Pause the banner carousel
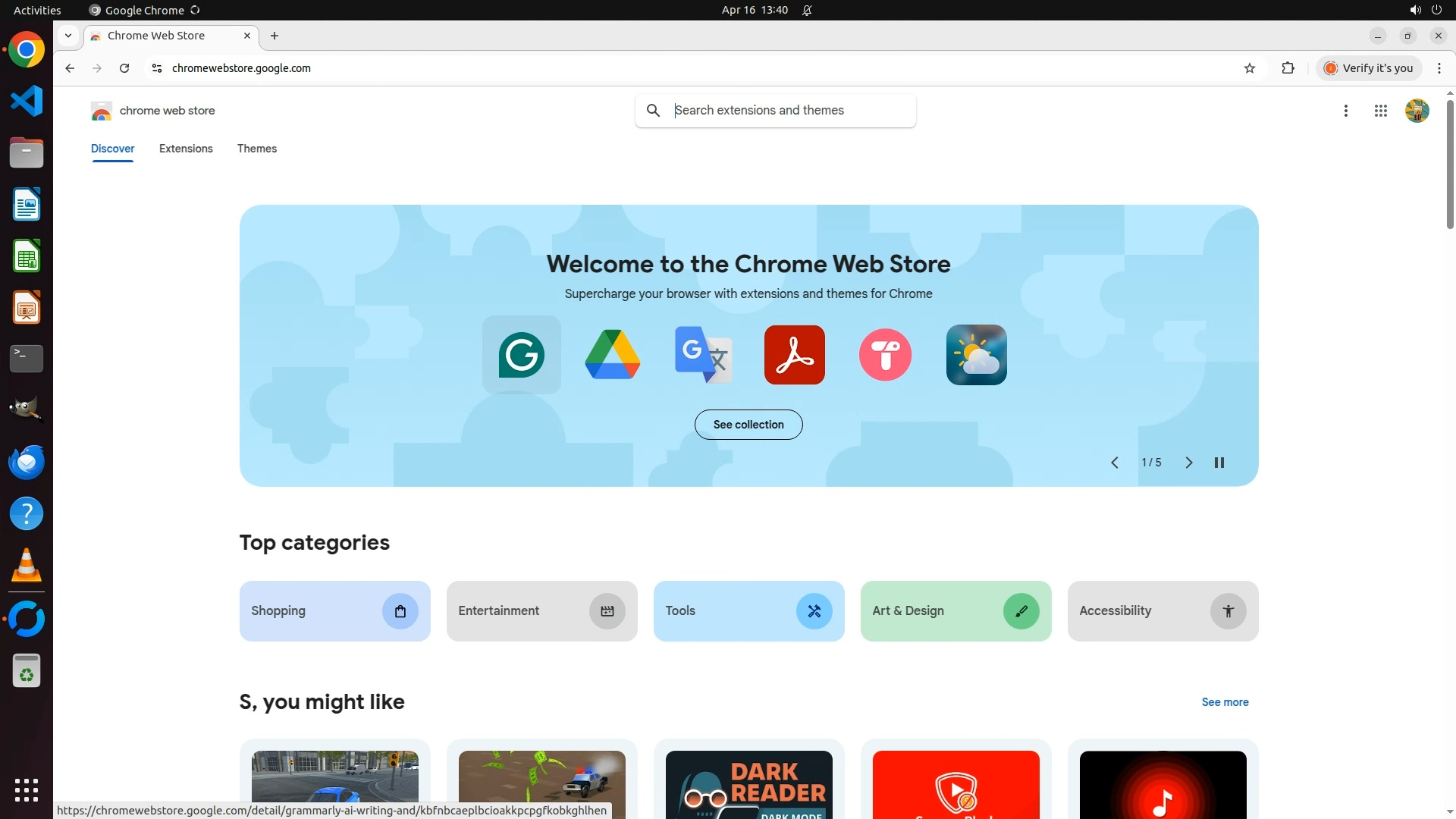Image resolution: width=1456 pixels, height=819 pixels. pyautogui.click(x=1219, y=463)
